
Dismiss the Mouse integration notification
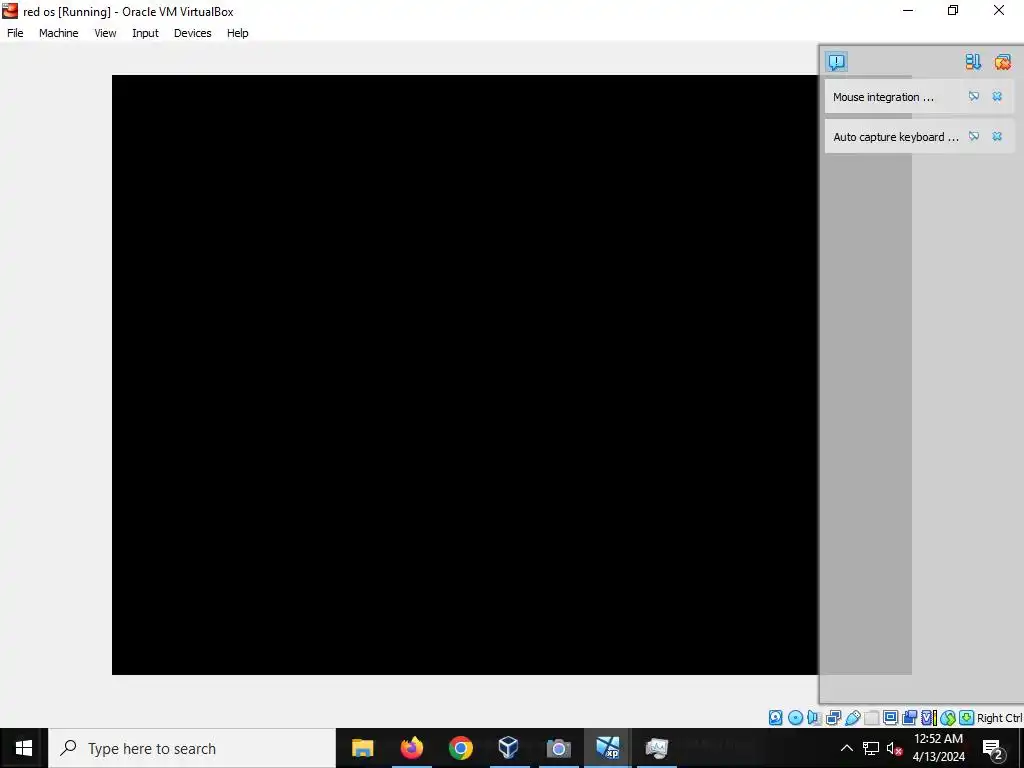997,97
